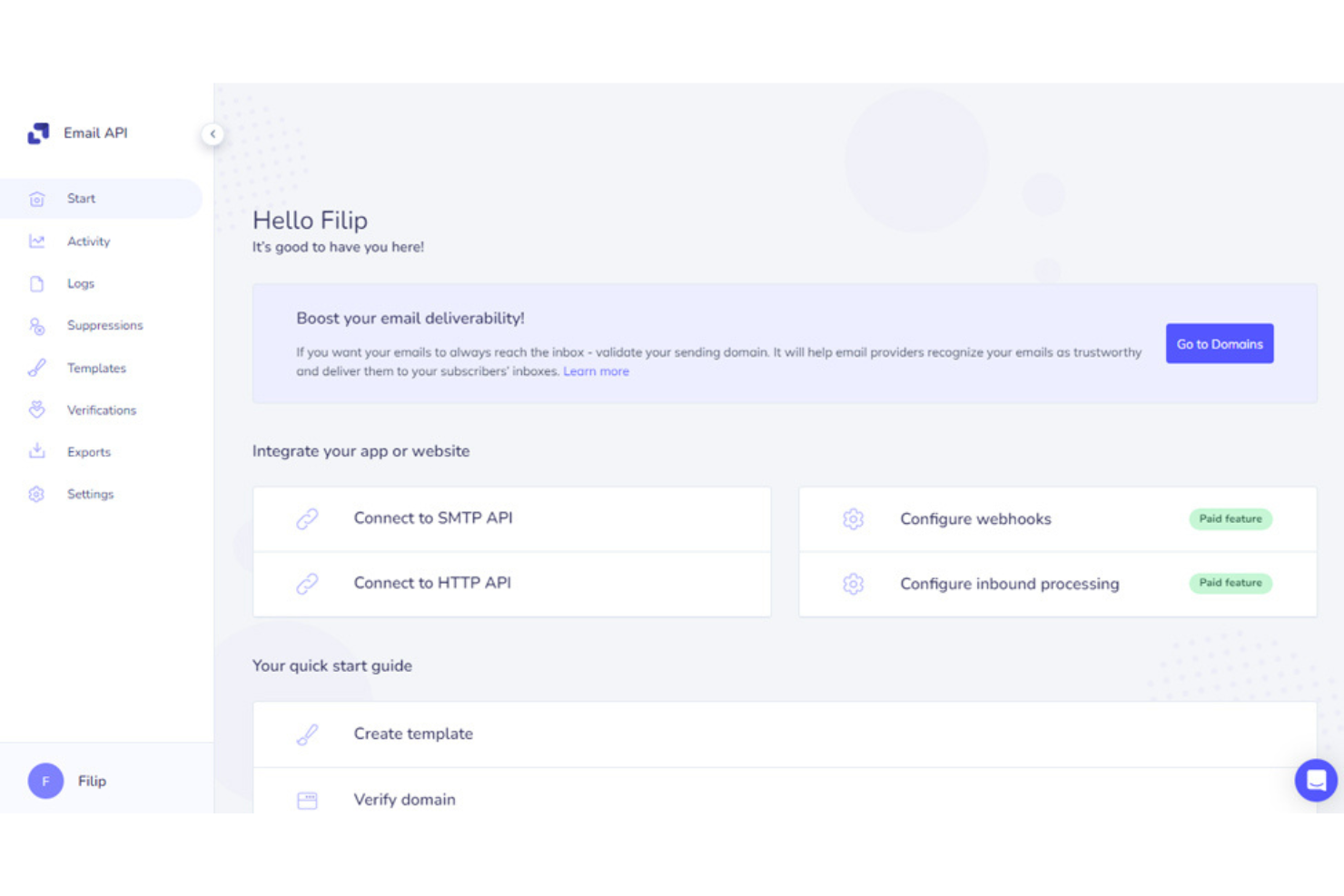Select the Templates brush icon
1344x896 pixels.
point(36,368)
